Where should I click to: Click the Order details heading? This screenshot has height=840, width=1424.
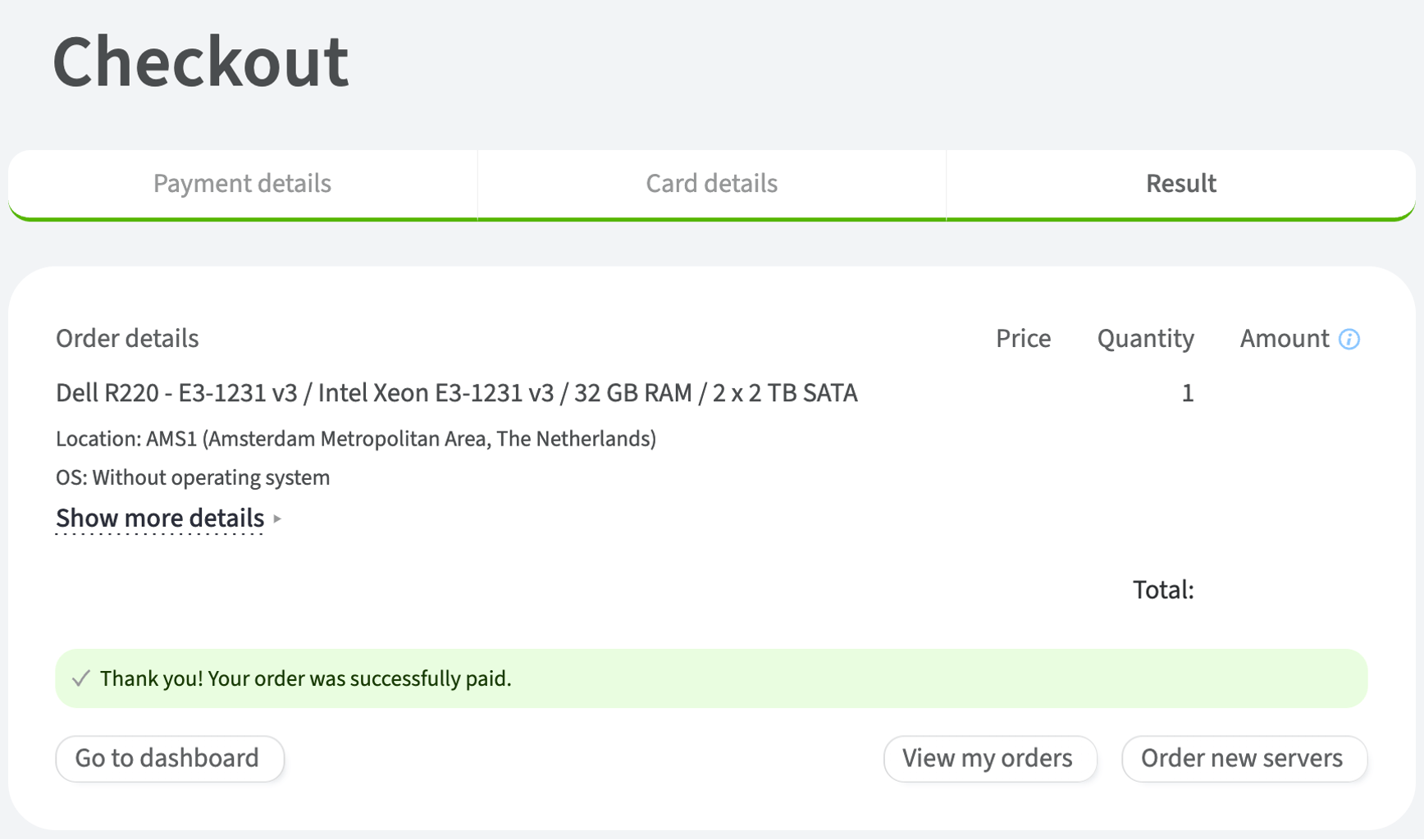coord(127,339)
